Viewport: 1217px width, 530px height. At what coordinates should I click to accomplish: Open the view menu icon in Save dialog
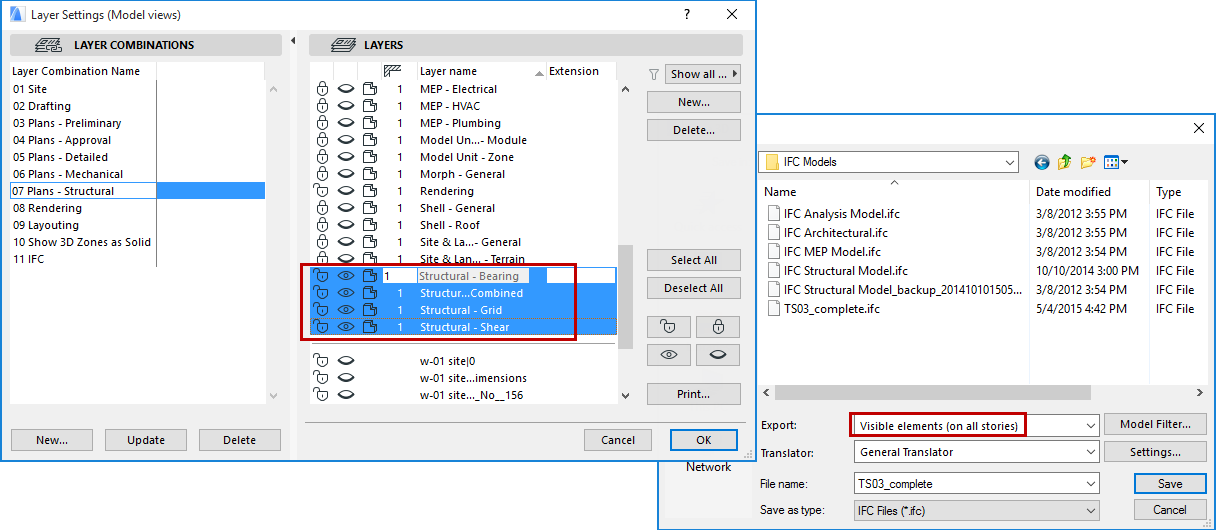coord(1115,162)
